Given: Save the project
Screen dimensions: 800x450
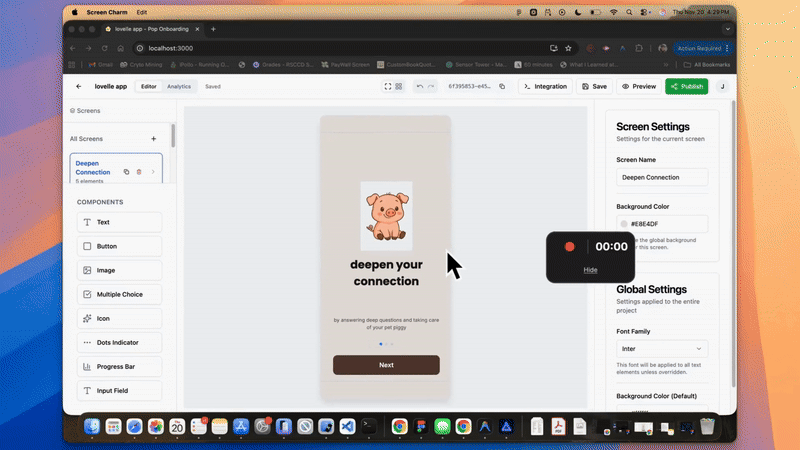Looking at the screenshot, I should 594,86.
